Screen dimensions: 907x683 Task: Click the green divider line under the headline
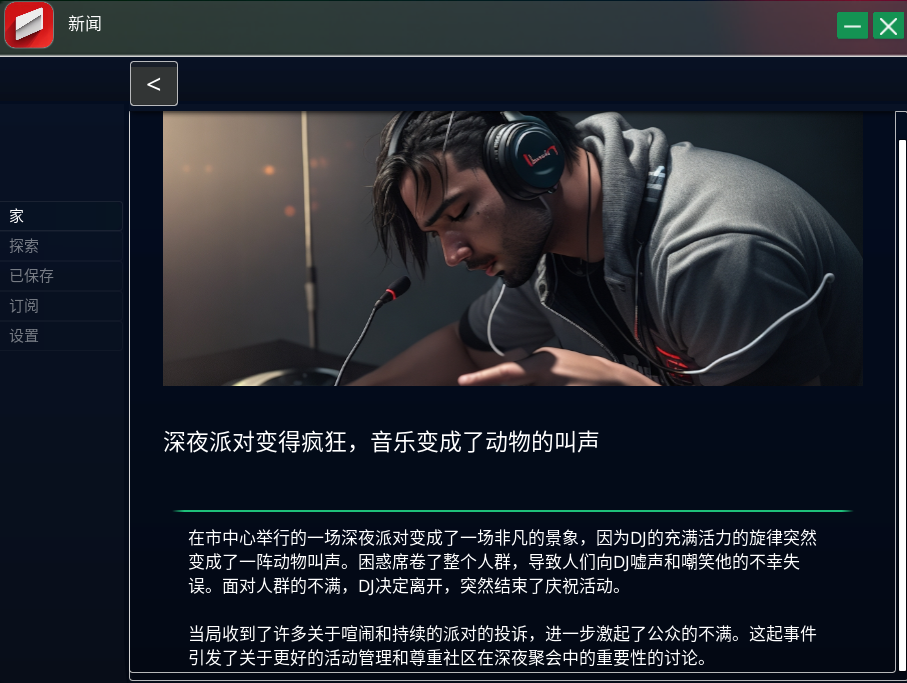point(513,511)
